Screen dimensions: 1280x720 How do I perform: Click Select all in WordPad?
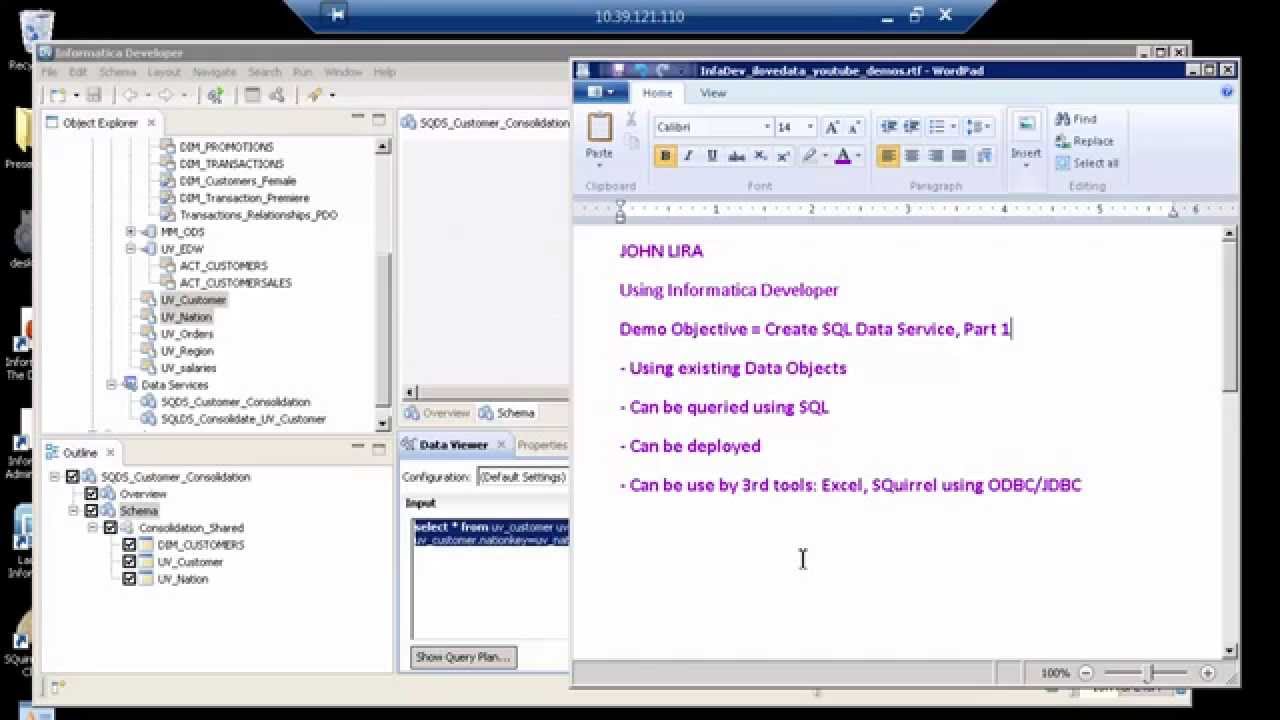pos(1087,163)
